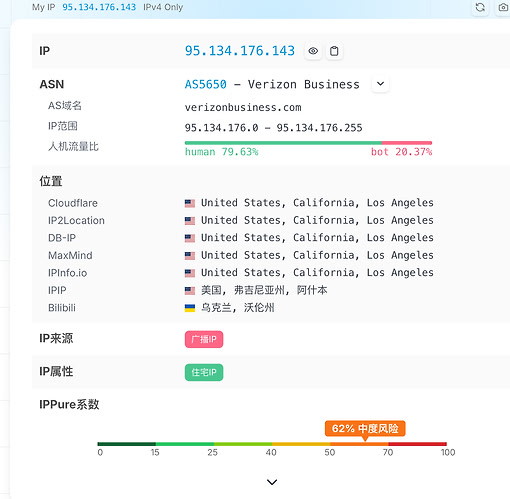Expand more details chevron at bottom
Image resolution: width=510 pixels, height=499 pixels.
(x=272, y=482)
